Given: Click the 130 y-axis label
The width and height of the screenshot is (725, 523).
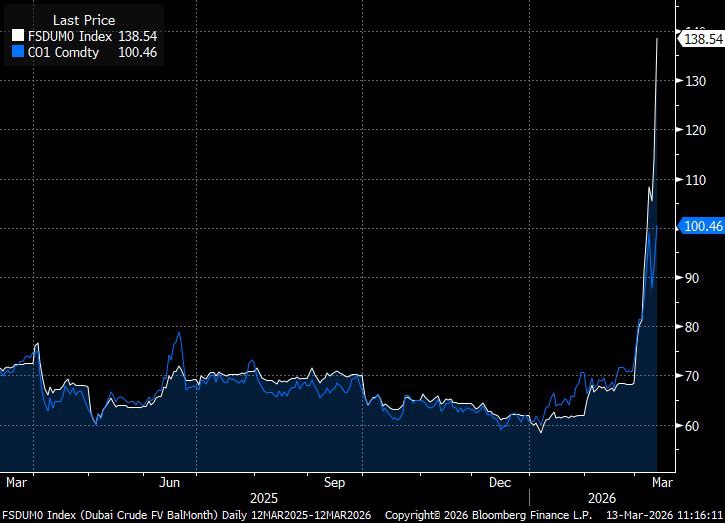Looking at the screenshot, I should coord(695,81).
